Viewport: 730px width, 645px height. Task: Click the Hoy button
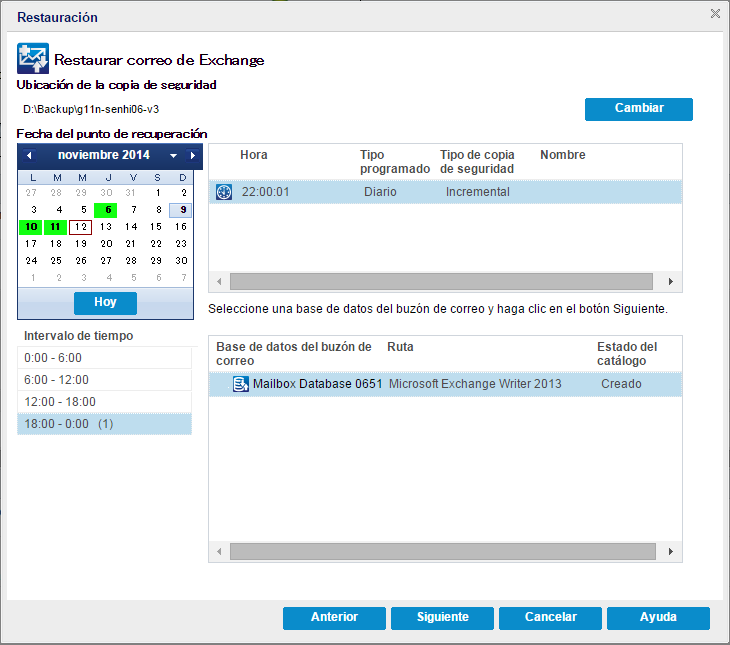pyautogui.click(x=105, y=303)
